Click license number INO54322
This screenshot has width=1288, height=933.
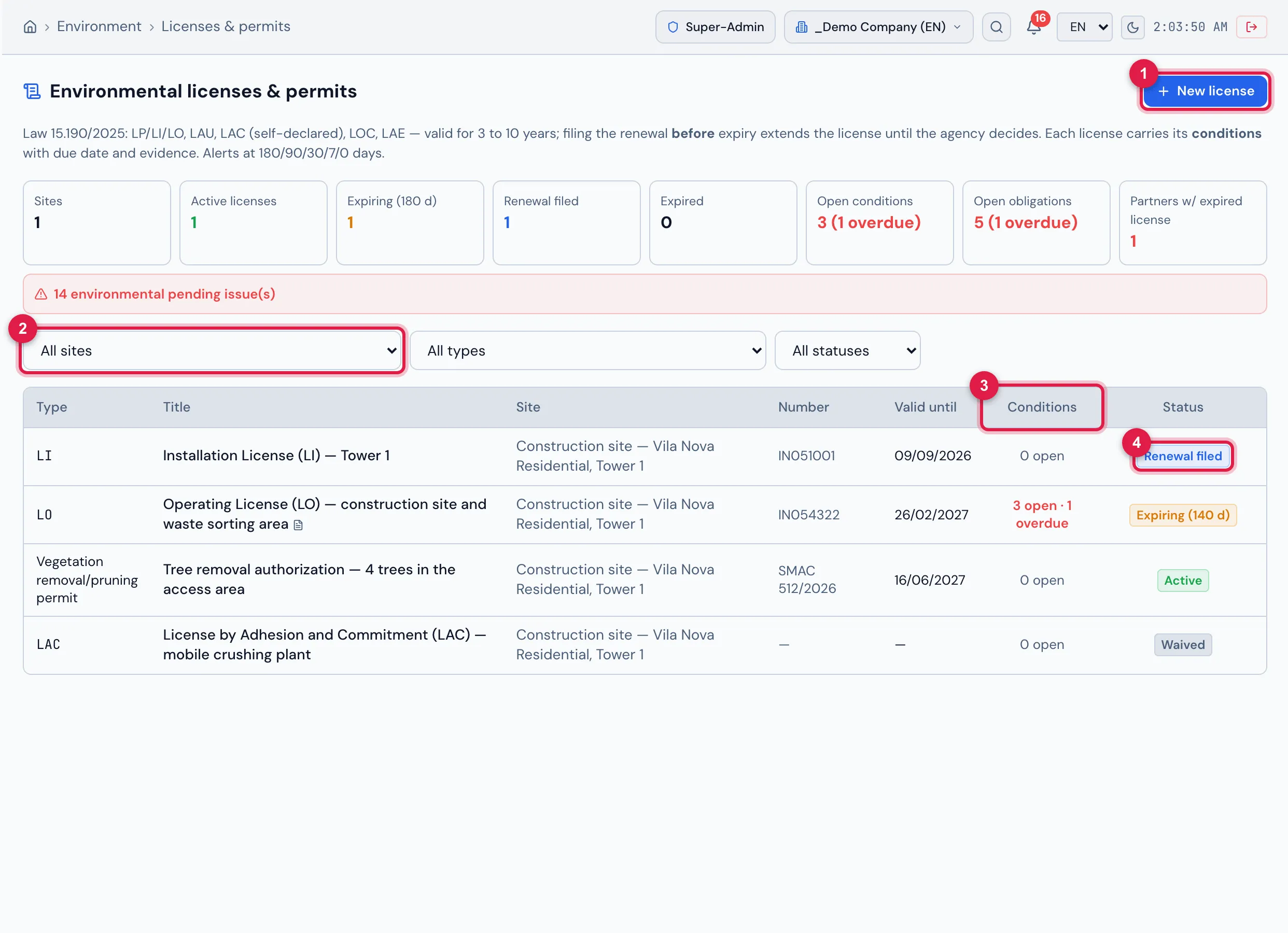808,515
